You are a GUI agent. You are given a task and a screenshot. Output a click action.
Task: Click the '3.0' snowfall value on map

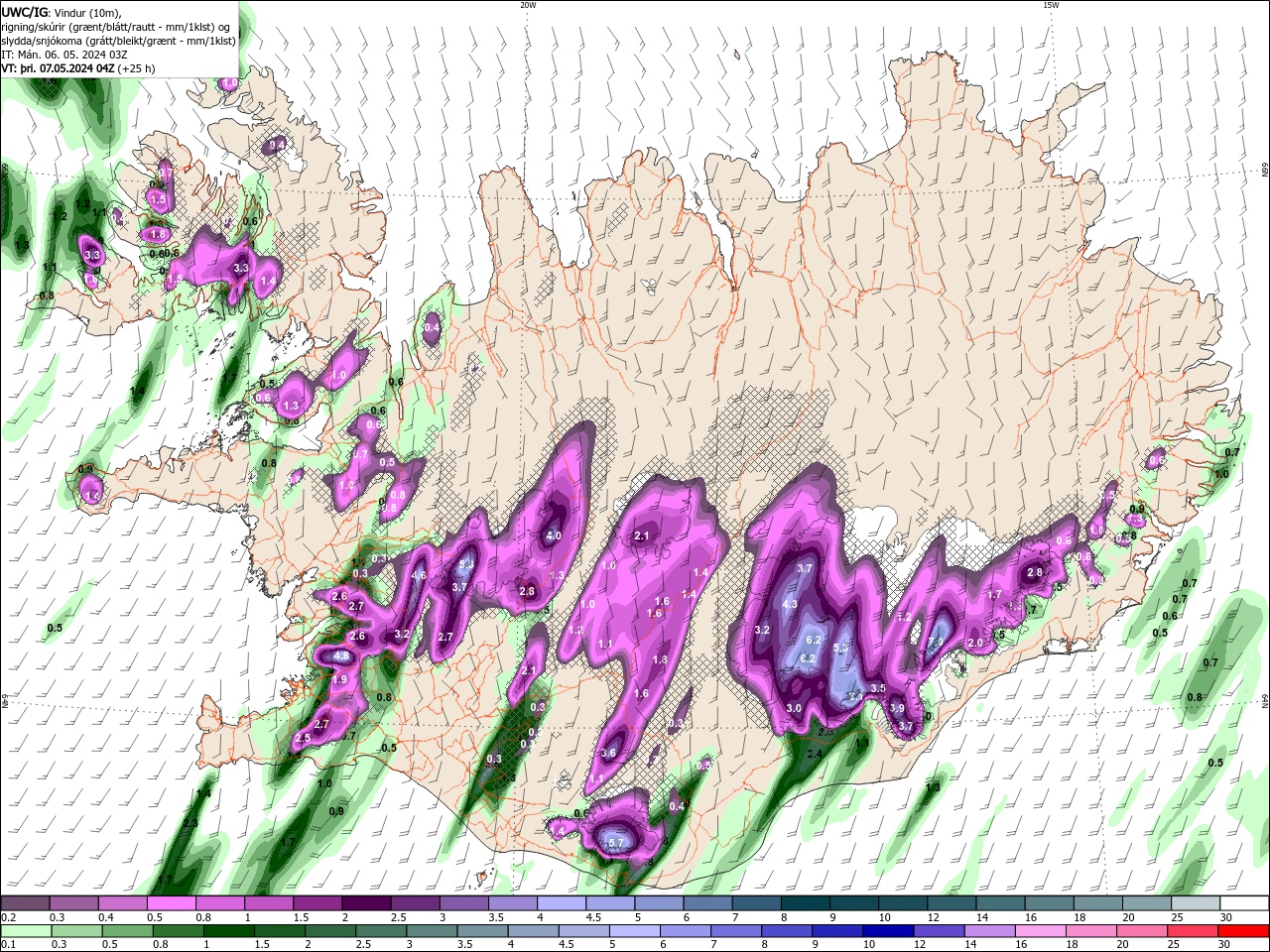(793, 708)
